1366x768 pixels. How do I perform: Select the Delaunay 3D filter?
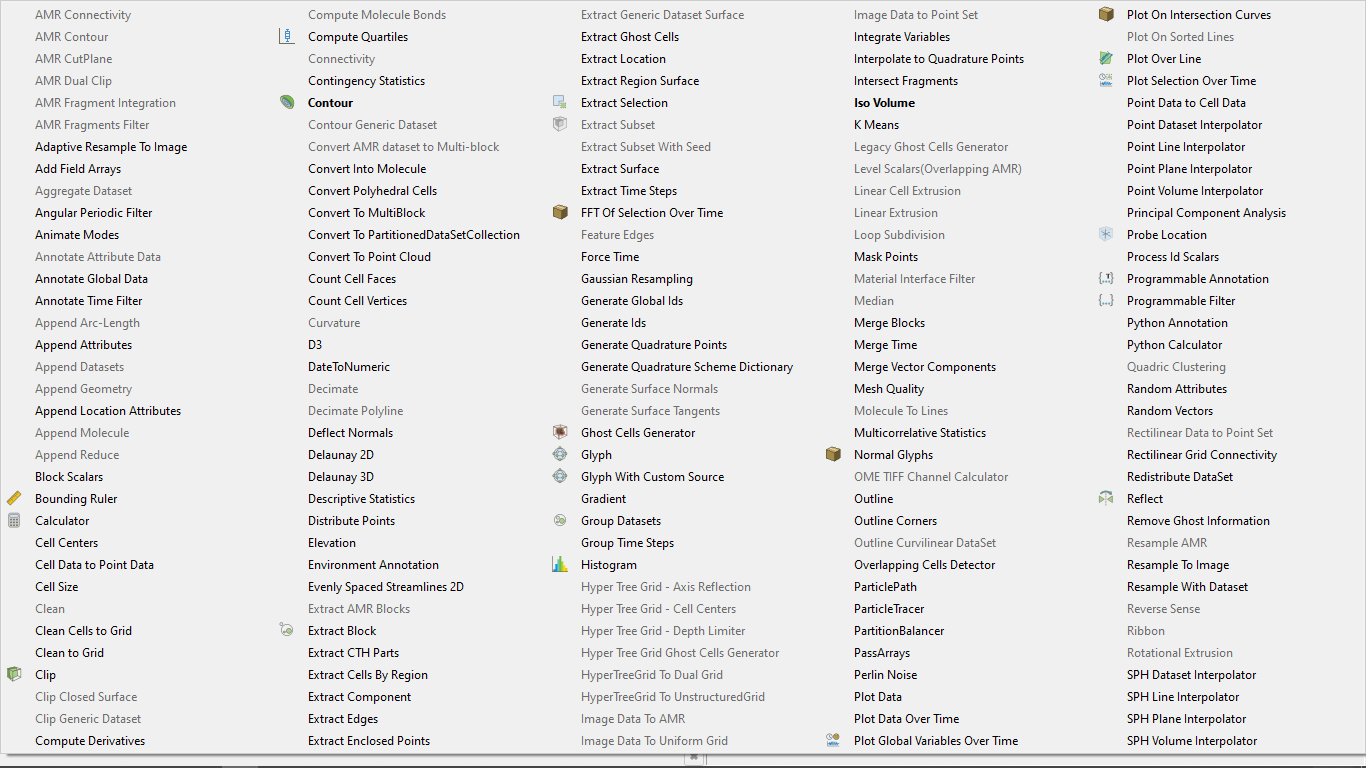pos(341,477)
